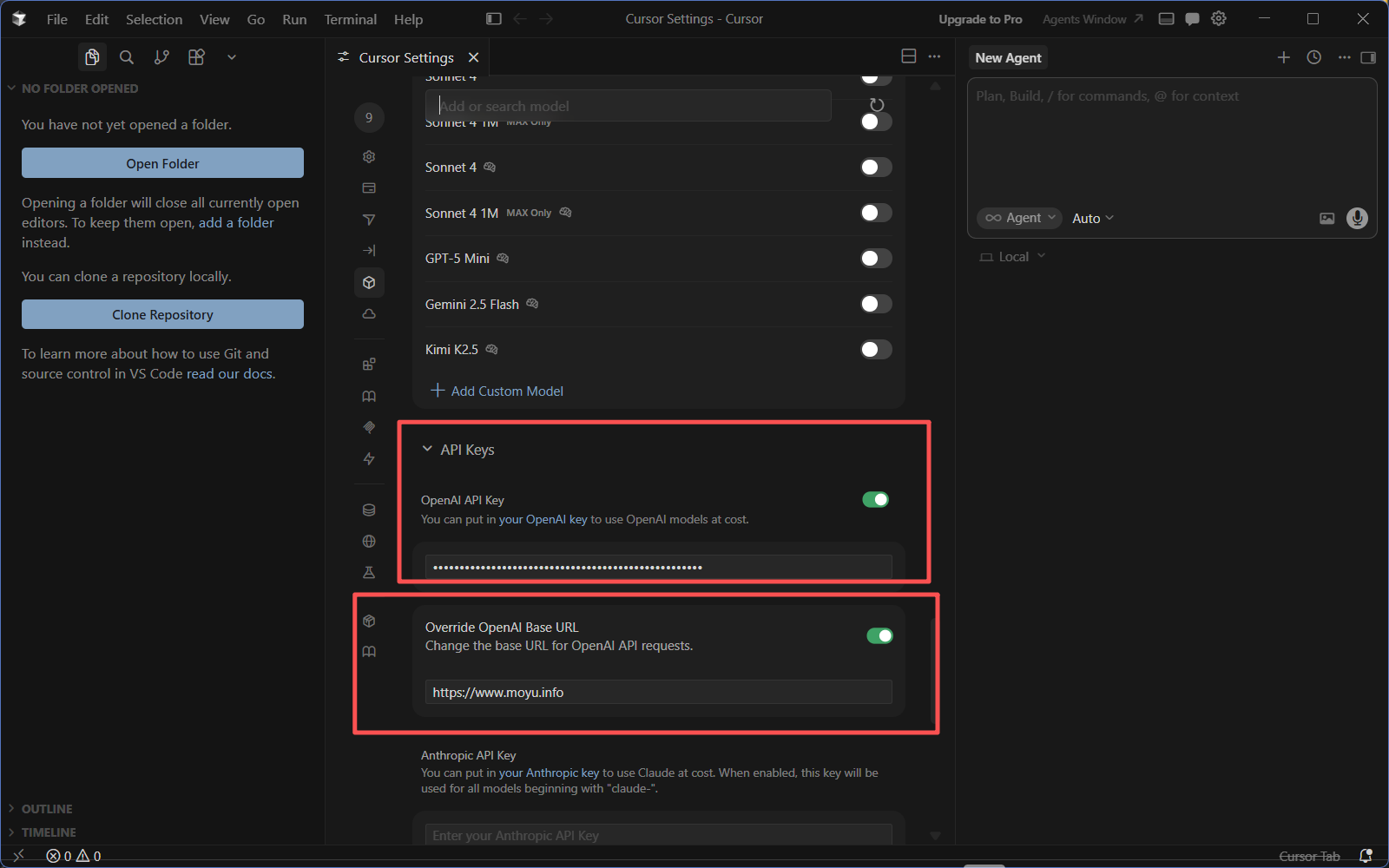1389x868 pixels.
Task: Click Upgrade to Pro
Action: click(980, 19)
